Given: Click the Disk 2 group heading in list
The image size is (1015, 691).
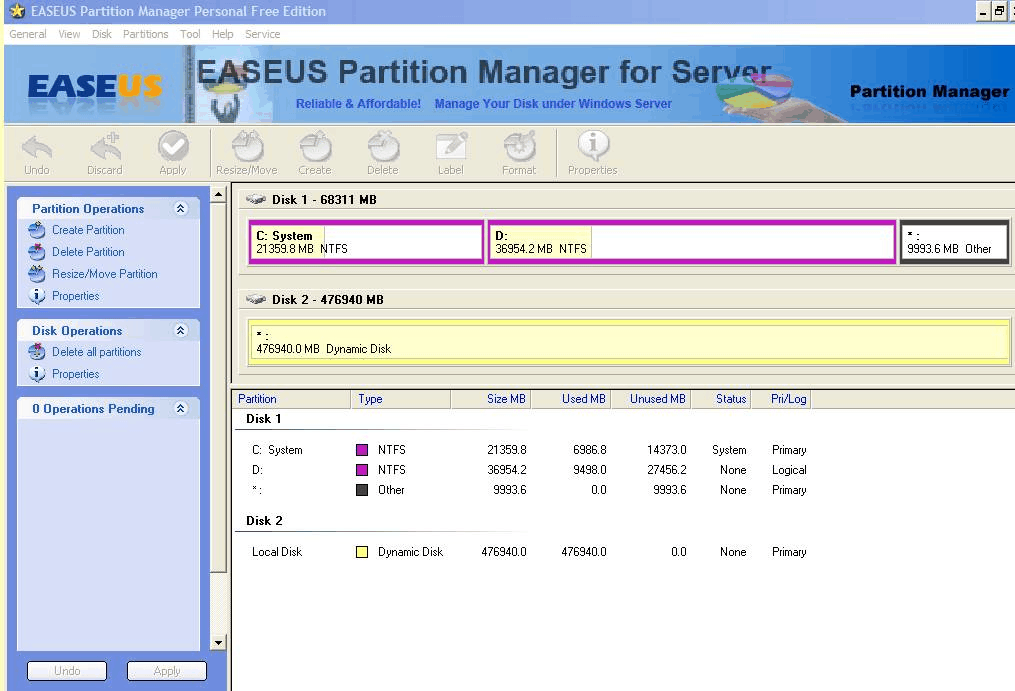Looking at the screenshot, I should (x=264, y=521).
